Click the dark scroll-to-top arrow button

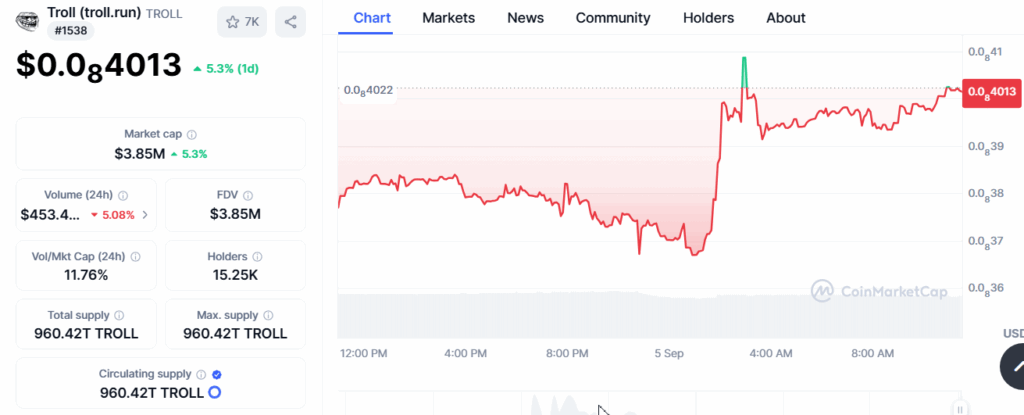[1012, 366]
